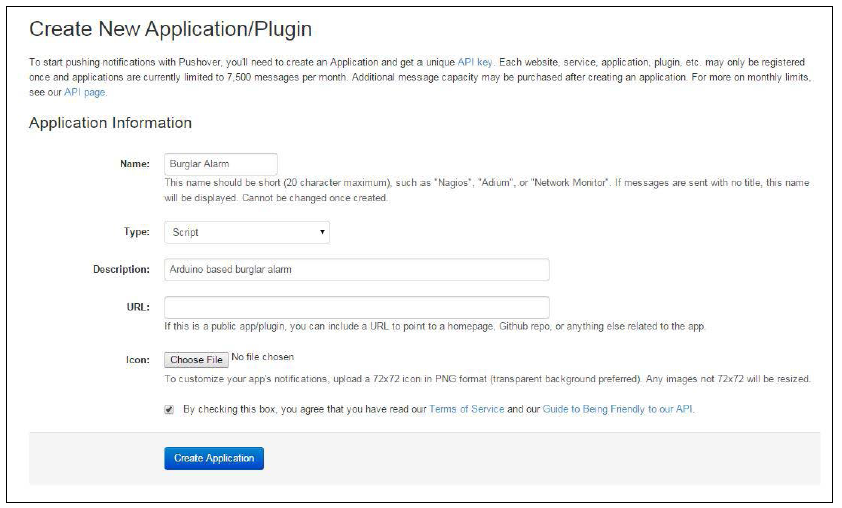Click the Create Application button
This screenshot has width=842, height=508.
pyautogui.click(x=214, y=458)
